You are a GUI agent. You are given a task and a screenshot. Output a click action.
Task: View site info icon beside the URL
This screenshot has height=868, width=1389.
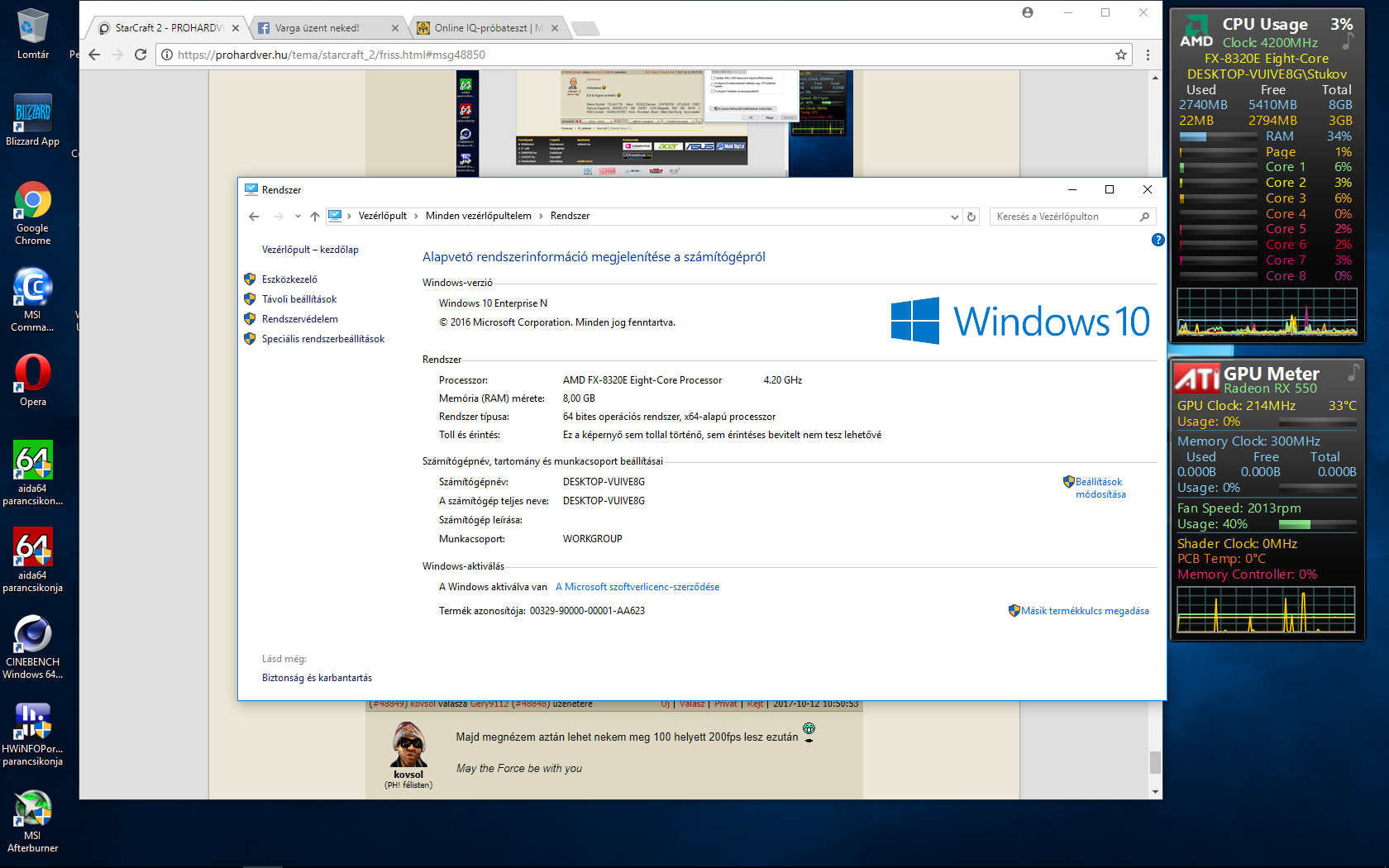pos(167,55)
